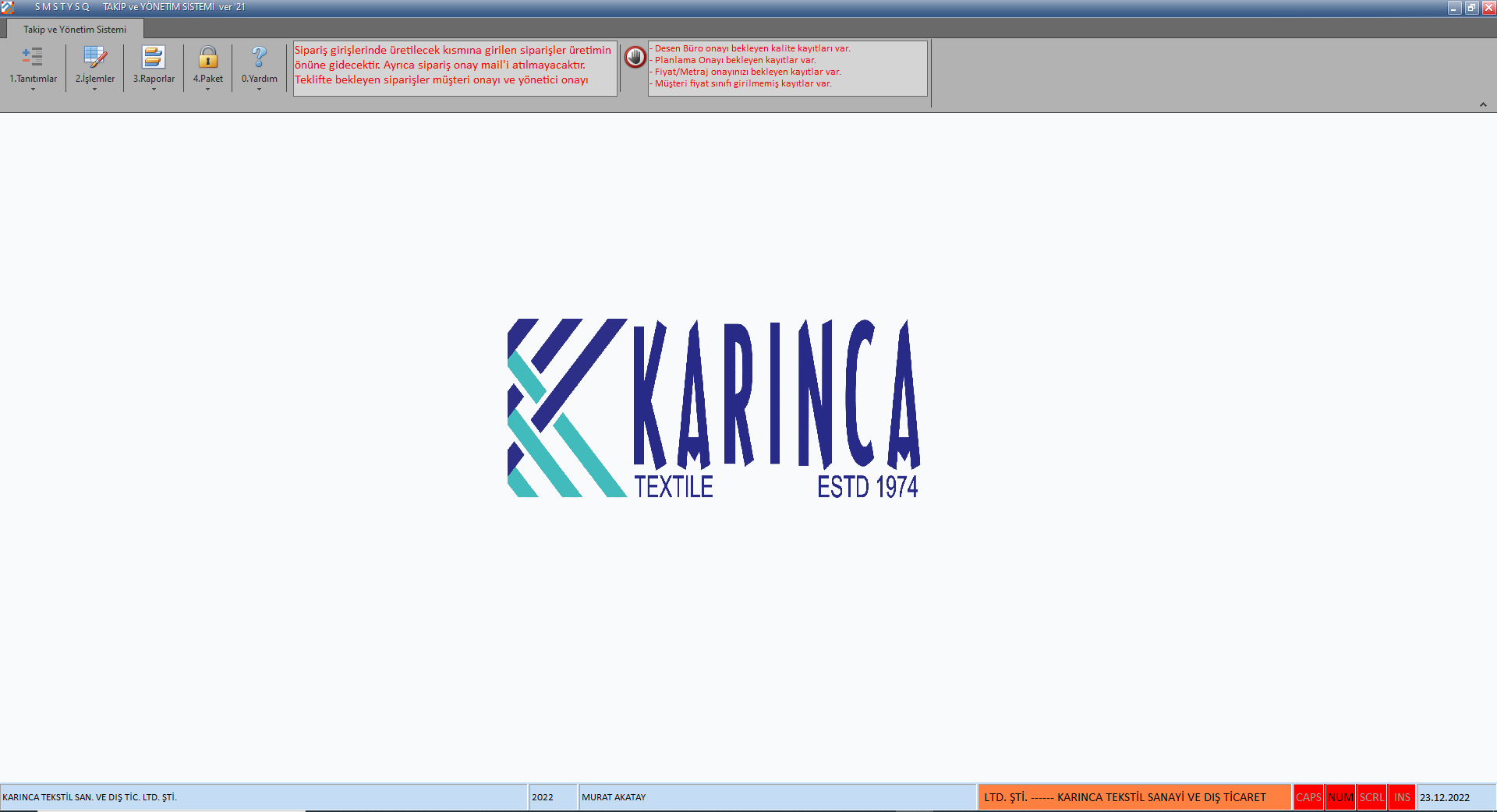Select the Takip ve Yönetim Sistemi tab
The image size is (1497, 812).
pyautogui.click(x=75, y=30)
